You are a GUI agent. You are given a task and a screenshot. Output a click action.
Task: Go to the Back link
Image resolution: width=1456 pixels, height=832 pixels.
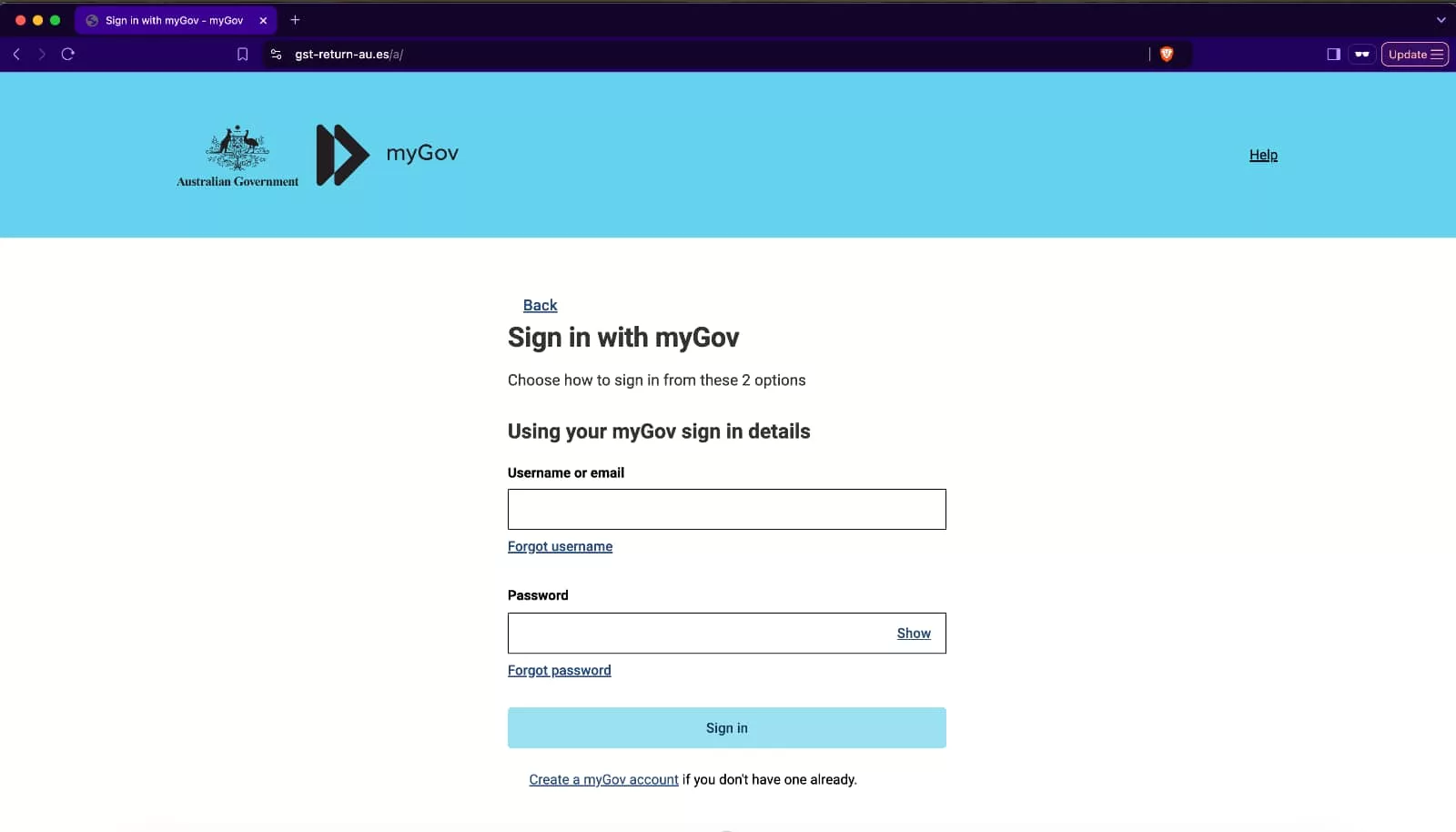point(540,305)
